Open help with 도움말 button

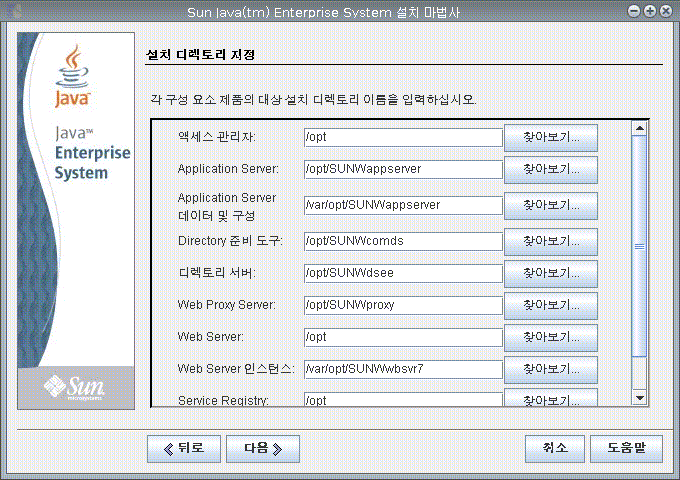[x=626, y=449]
